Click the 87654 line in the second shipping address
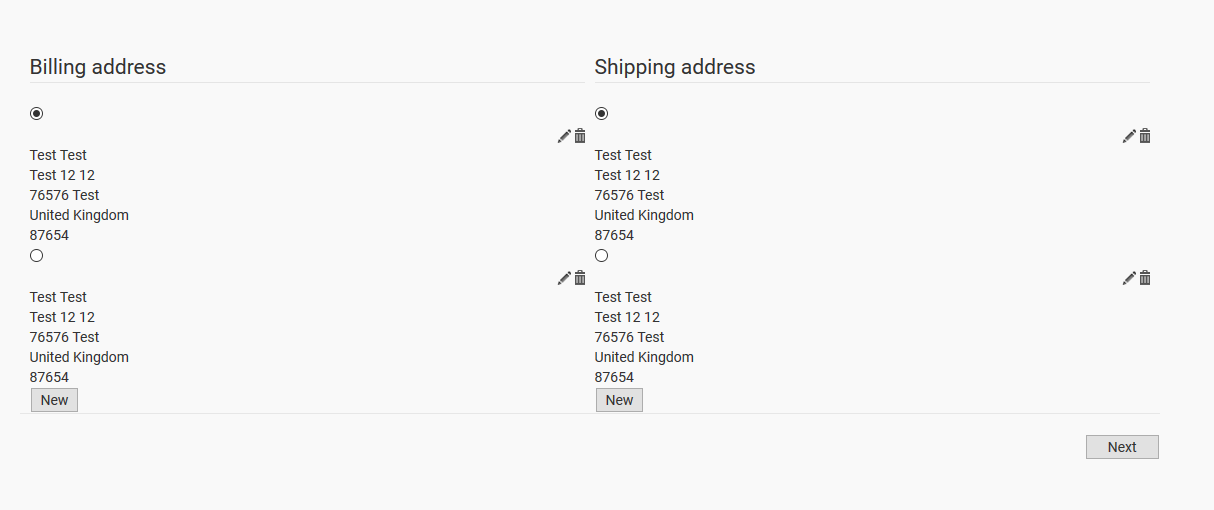Viewport: 1214px width, 510px height. (x=614, y=377)
